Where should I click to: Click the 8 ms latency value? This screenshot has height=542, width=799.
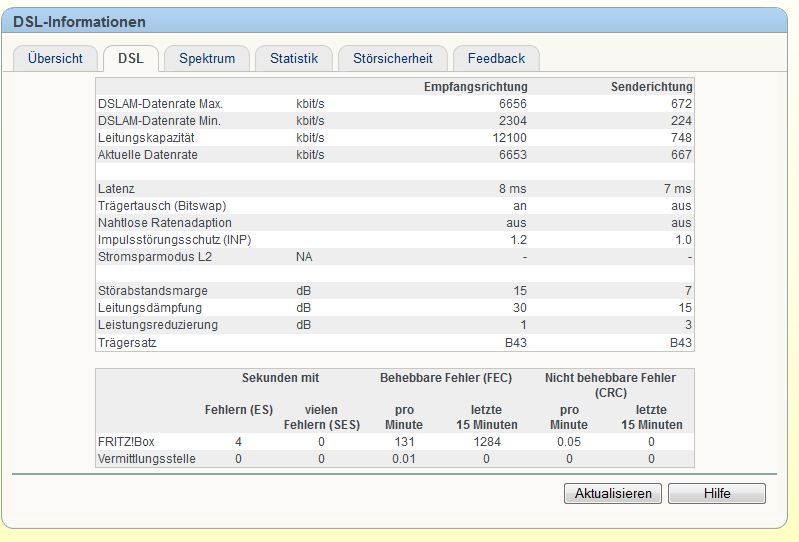tap(513, 189)
